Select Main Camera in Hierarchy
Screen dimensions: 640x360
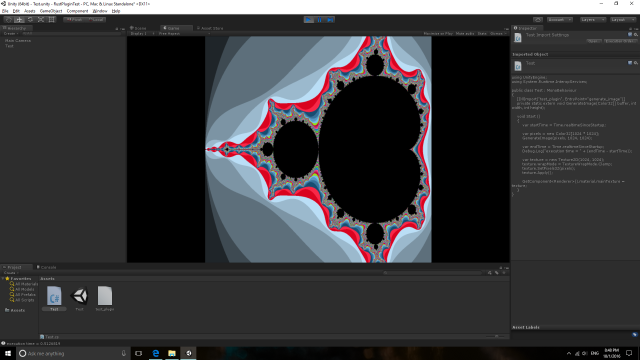(x=18, y=40)
